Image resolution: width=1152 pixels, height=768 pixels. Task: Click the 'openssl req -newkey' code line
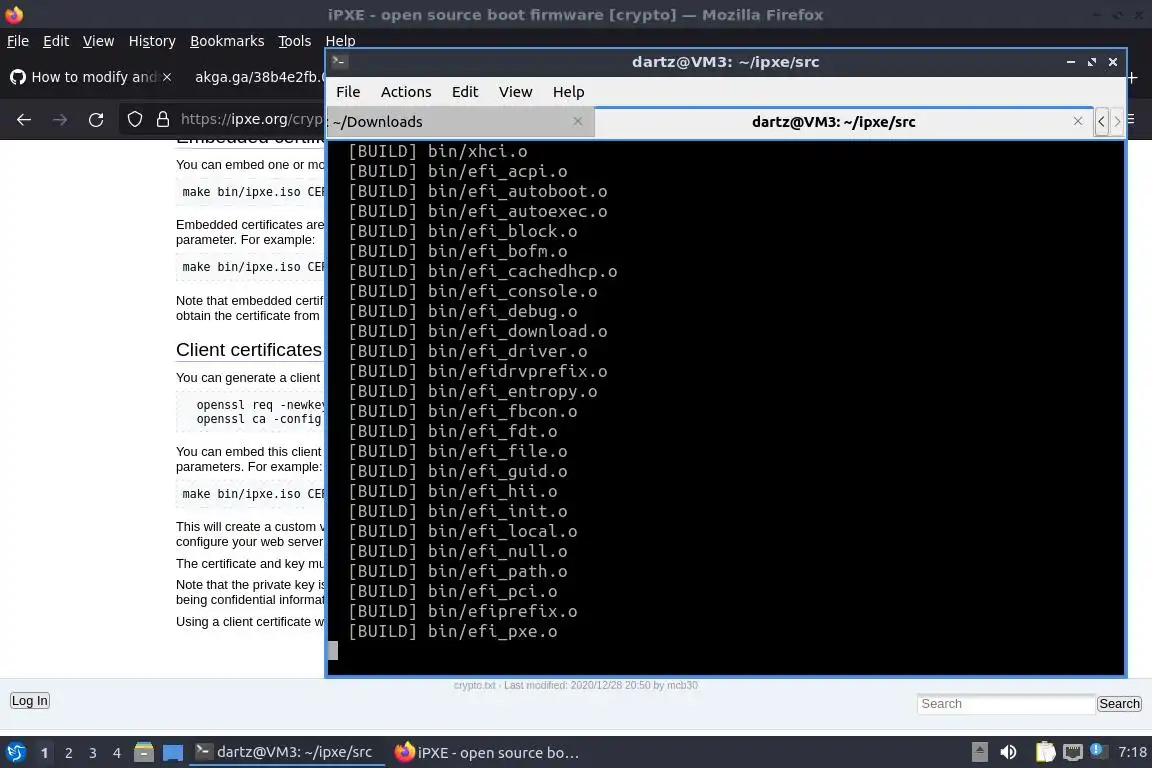click(x=260, y=405)
